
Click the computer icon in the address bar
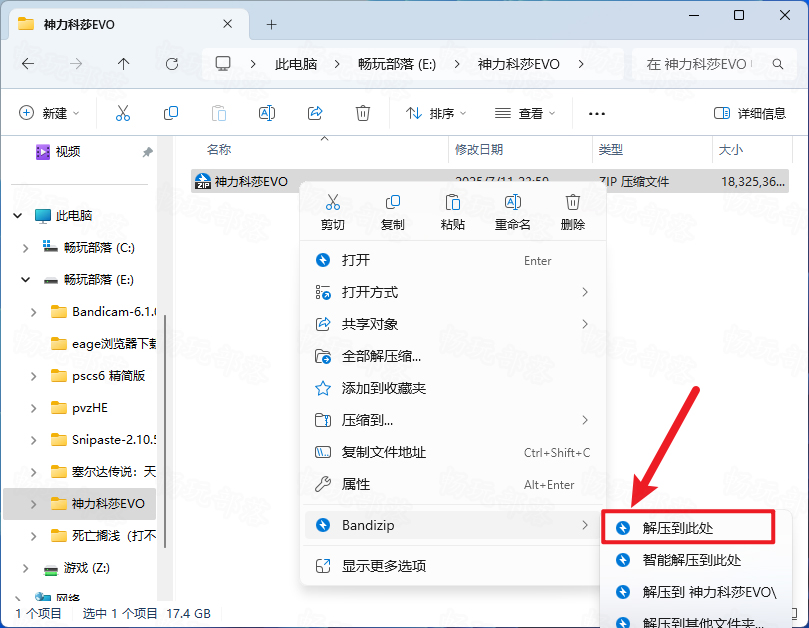point(223,64)
